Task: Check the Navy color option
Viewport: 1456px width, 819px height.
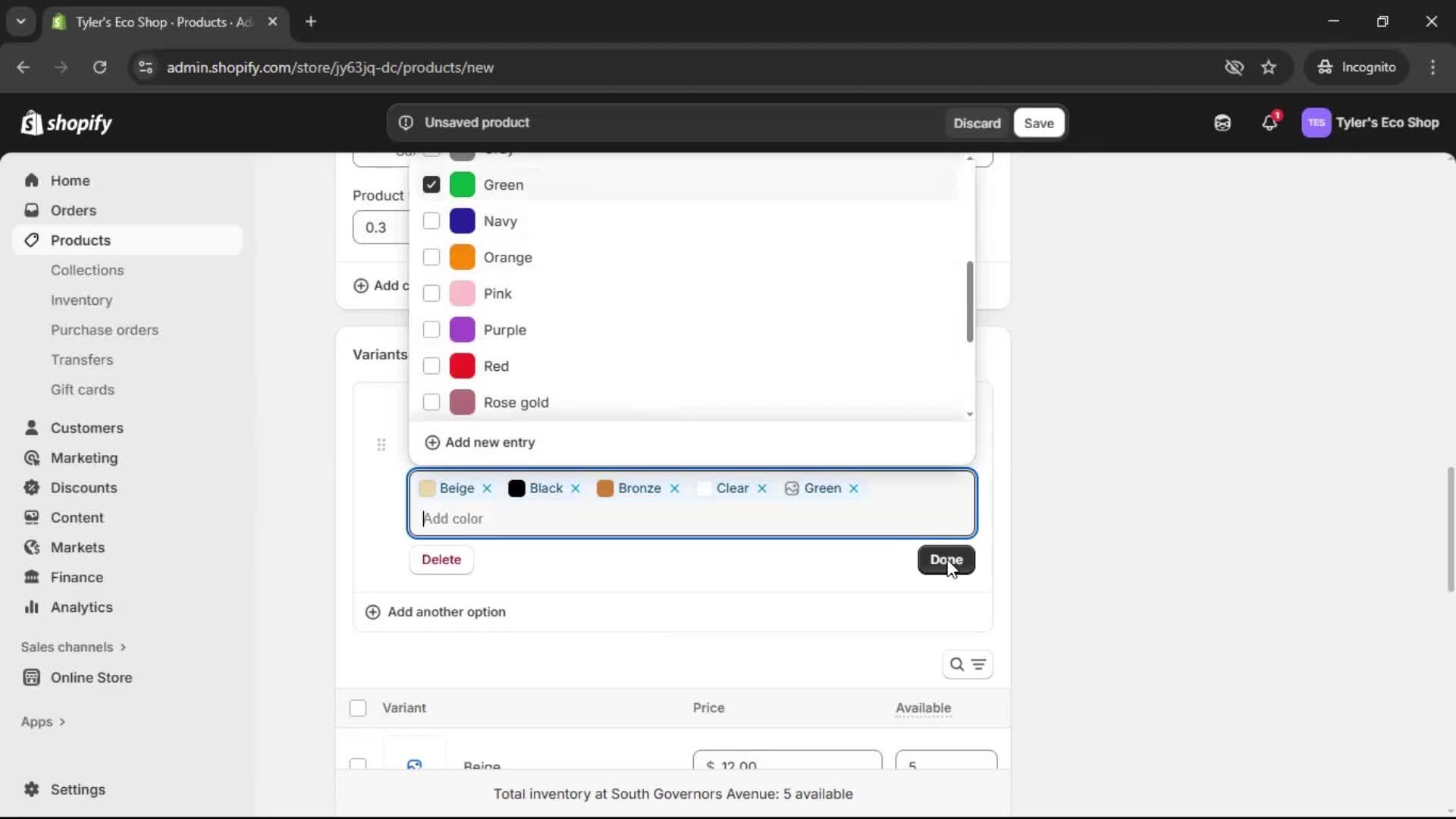Action: click(431, 221)
